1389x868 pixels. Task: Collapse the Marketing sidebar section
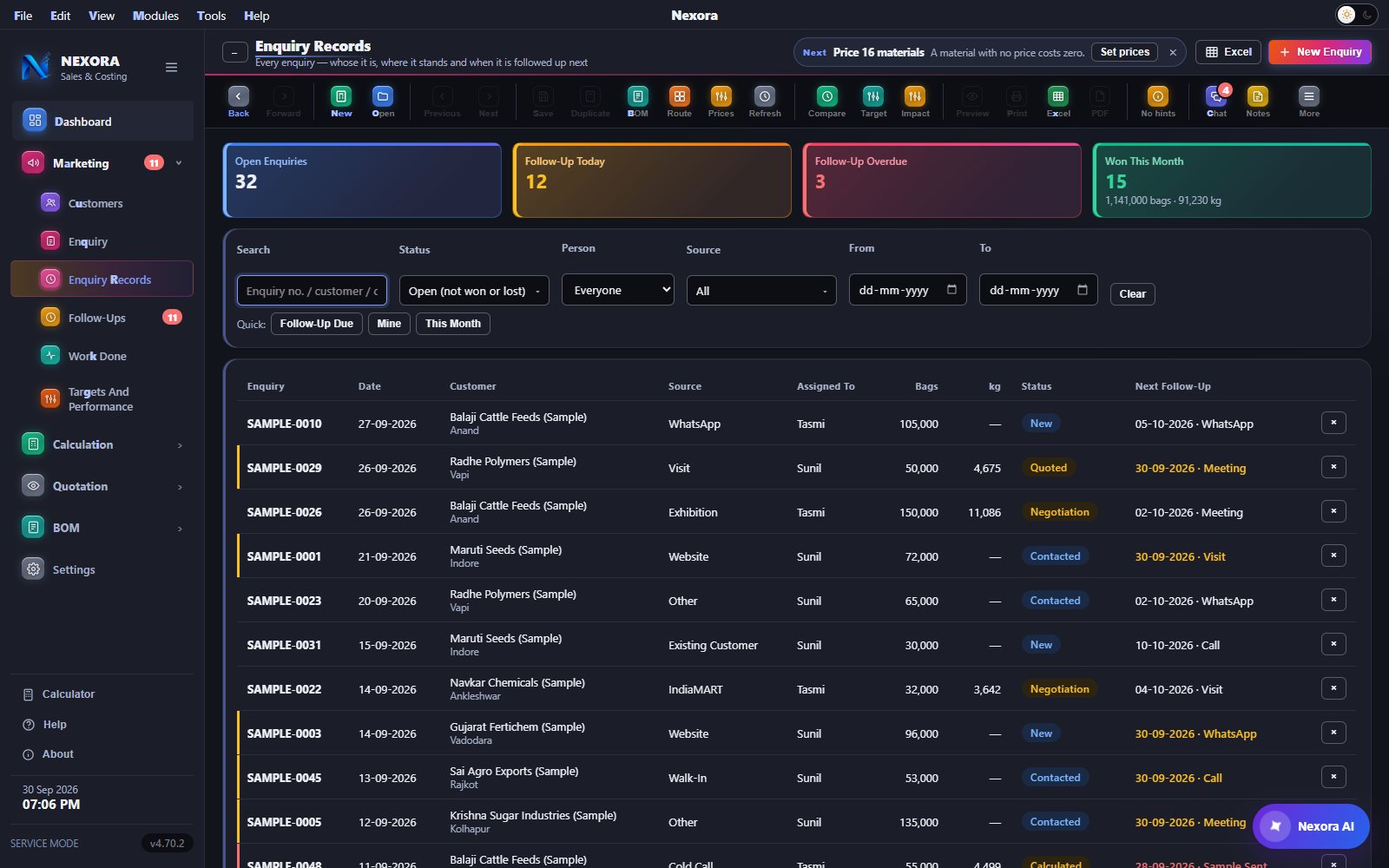point(179,163)
